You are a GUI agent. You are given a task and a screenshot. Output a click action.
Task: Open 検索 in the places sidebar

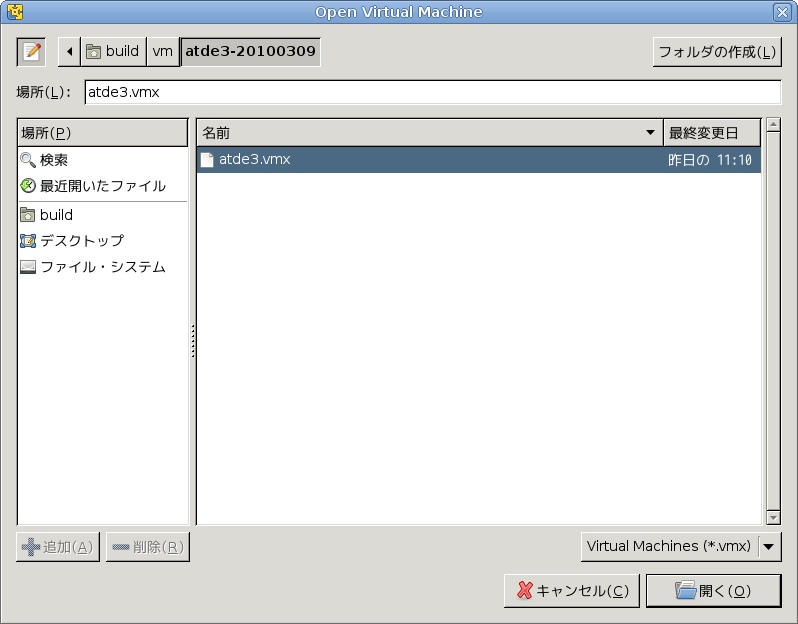(x=103, y=160)
